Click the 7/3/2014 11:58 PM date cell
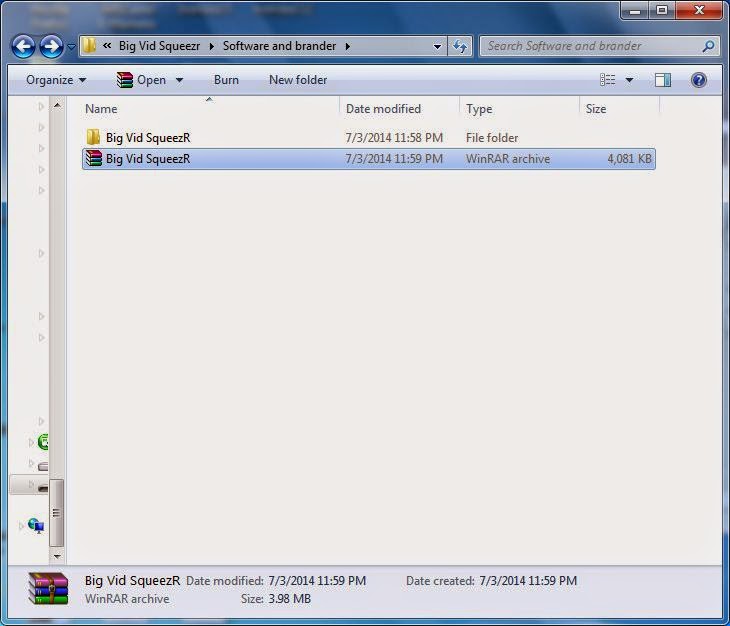This screenshot has height=626, width=730. [x=394, y=138]
